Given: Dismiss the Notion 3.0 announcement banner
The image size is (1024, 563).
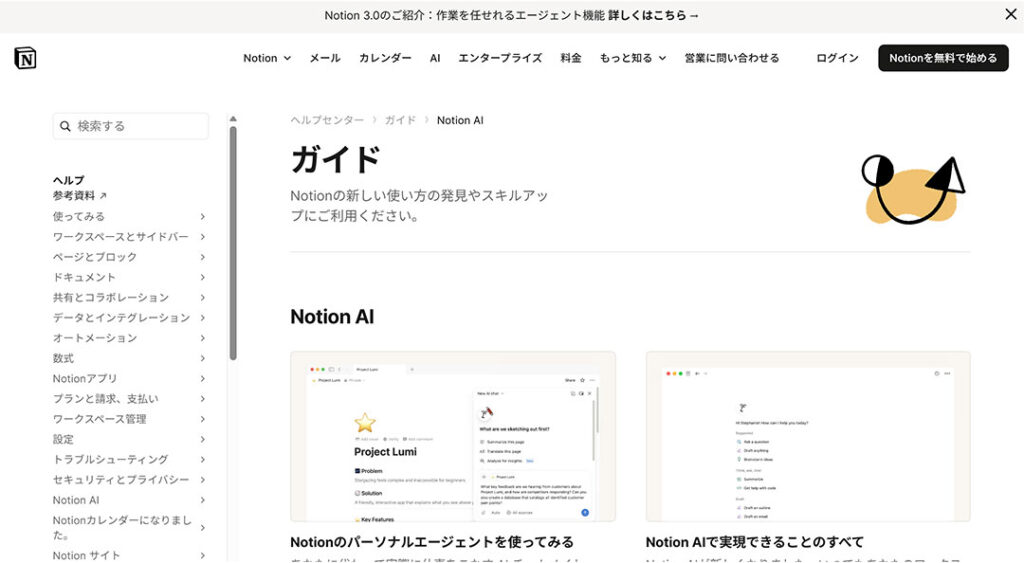Looking at the screenshot, I should pos(1010,14).
